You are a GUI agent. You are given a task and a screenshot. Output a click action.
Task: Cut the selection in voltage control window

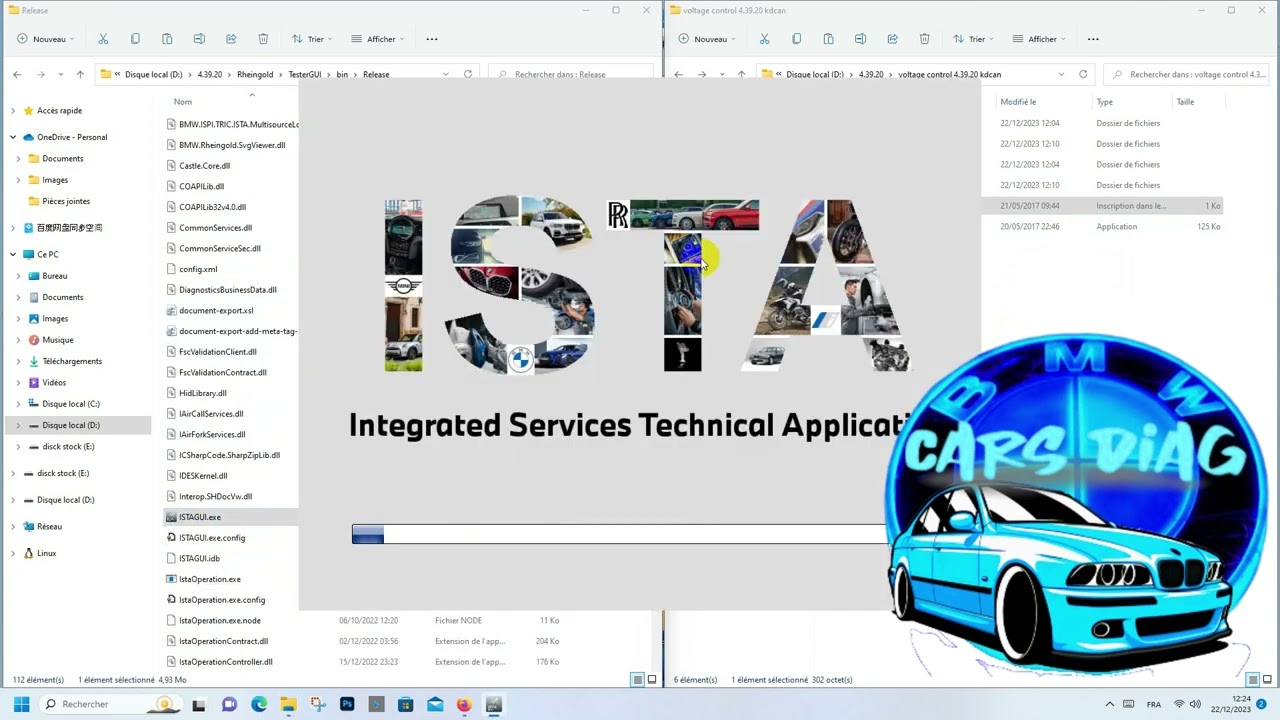point(764,39)
